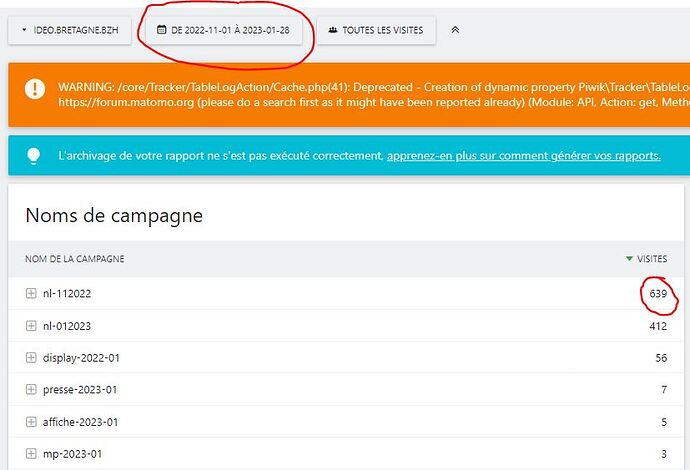Open link about generating your reports
This screenshot has width=690, height=470.
pyautogui.click(x=524, y=156)
